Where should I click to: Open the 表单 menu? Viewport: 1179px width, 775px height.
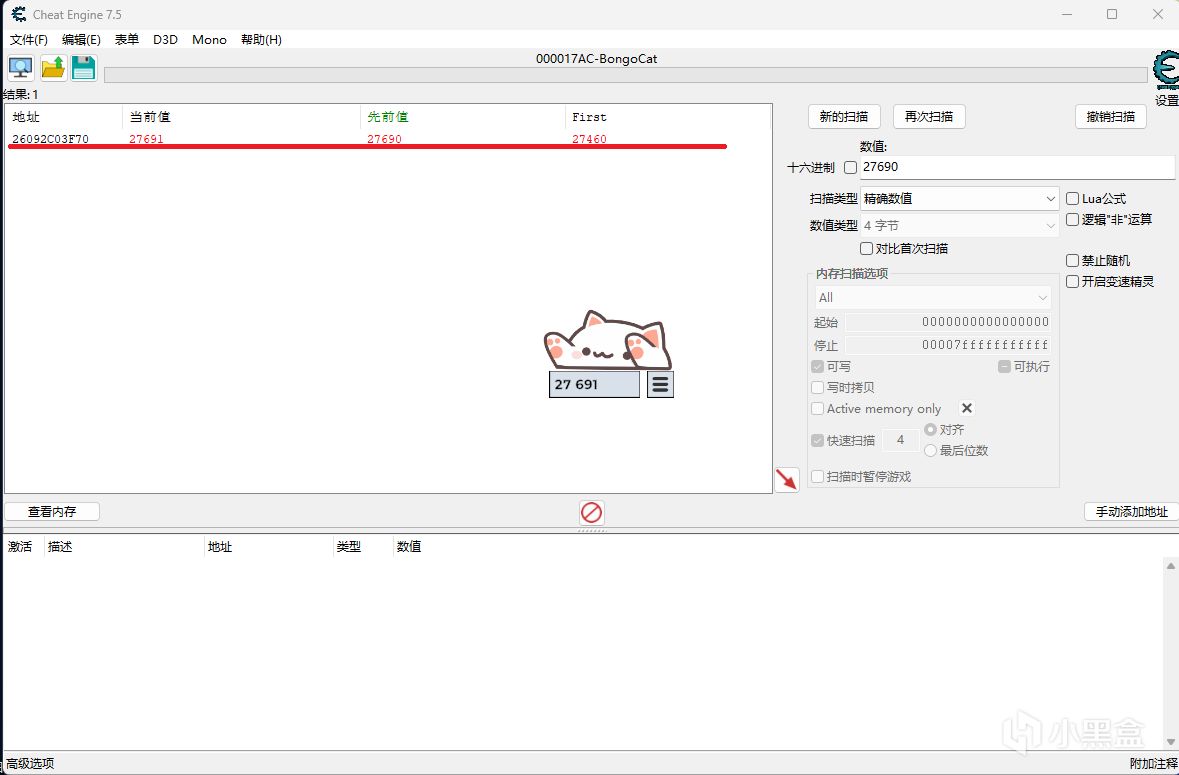[x=126, y=40]
